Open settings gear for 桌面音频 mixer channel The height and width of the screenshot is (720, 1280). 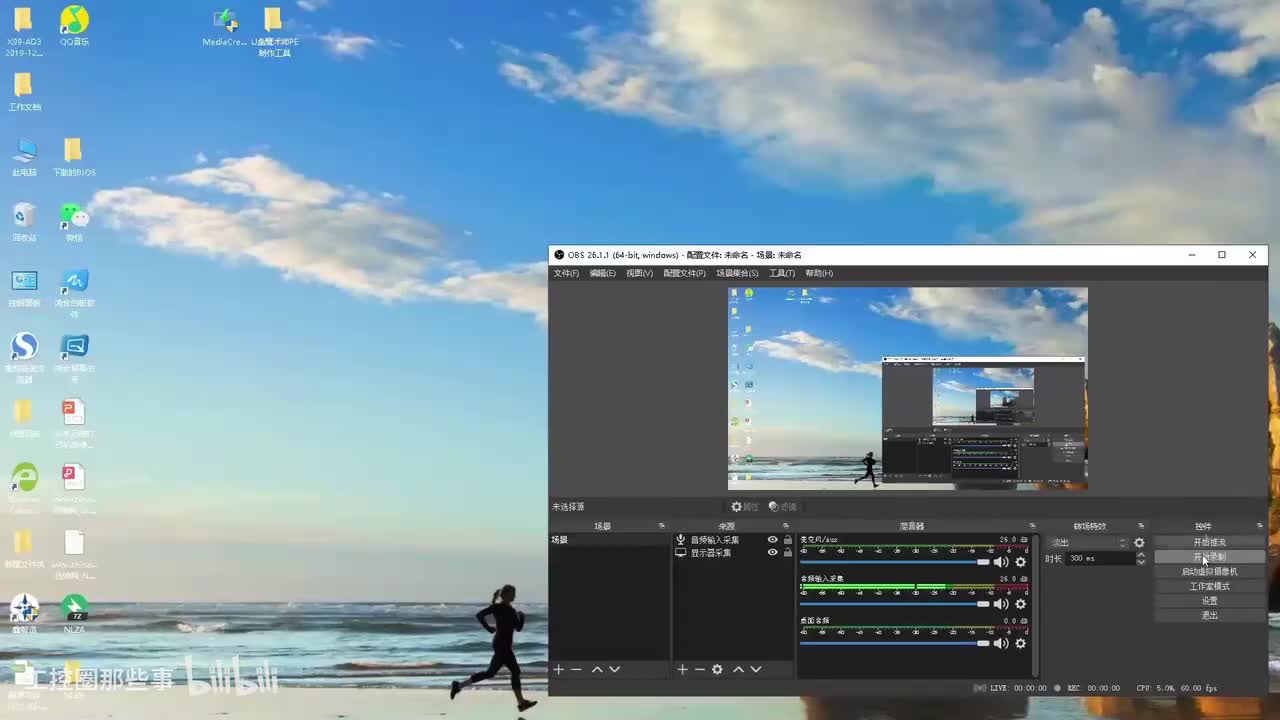tap(1020, 643)
